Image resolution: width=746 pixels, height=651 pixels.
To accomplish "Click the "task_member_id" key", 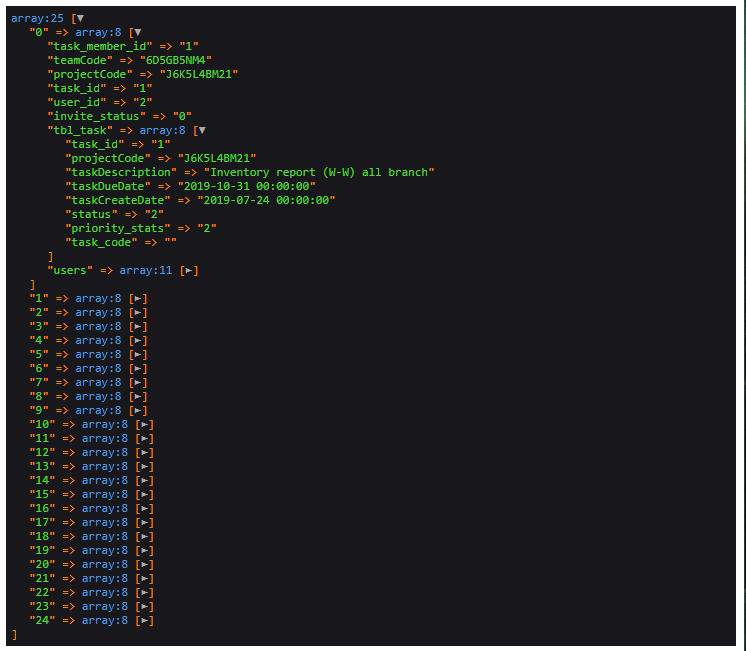I will [x=103, y=46].
